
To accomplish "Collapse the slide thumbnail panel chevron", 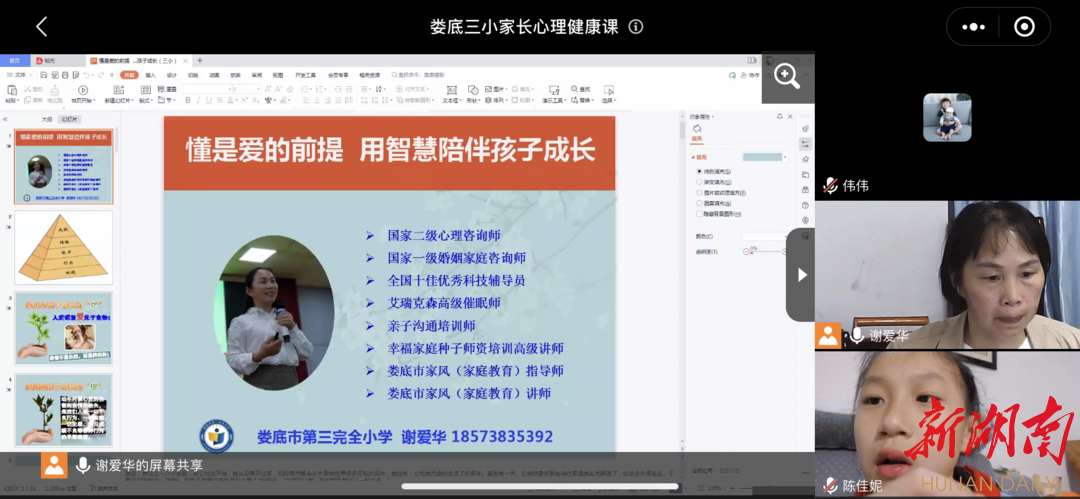I will [5, 119].
